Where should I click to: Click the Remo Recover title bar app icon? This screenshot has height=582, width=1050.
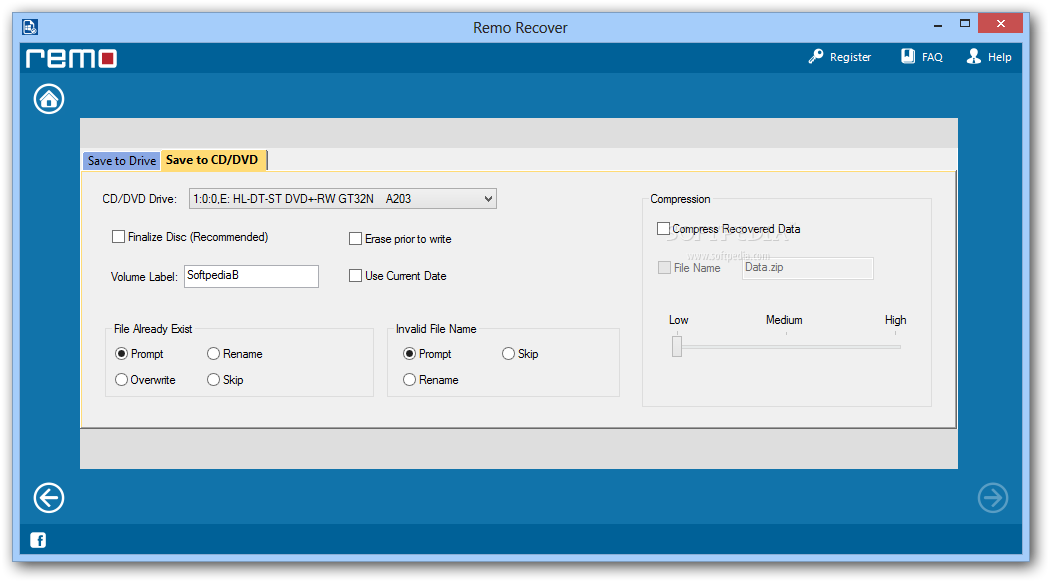[30, 27]
